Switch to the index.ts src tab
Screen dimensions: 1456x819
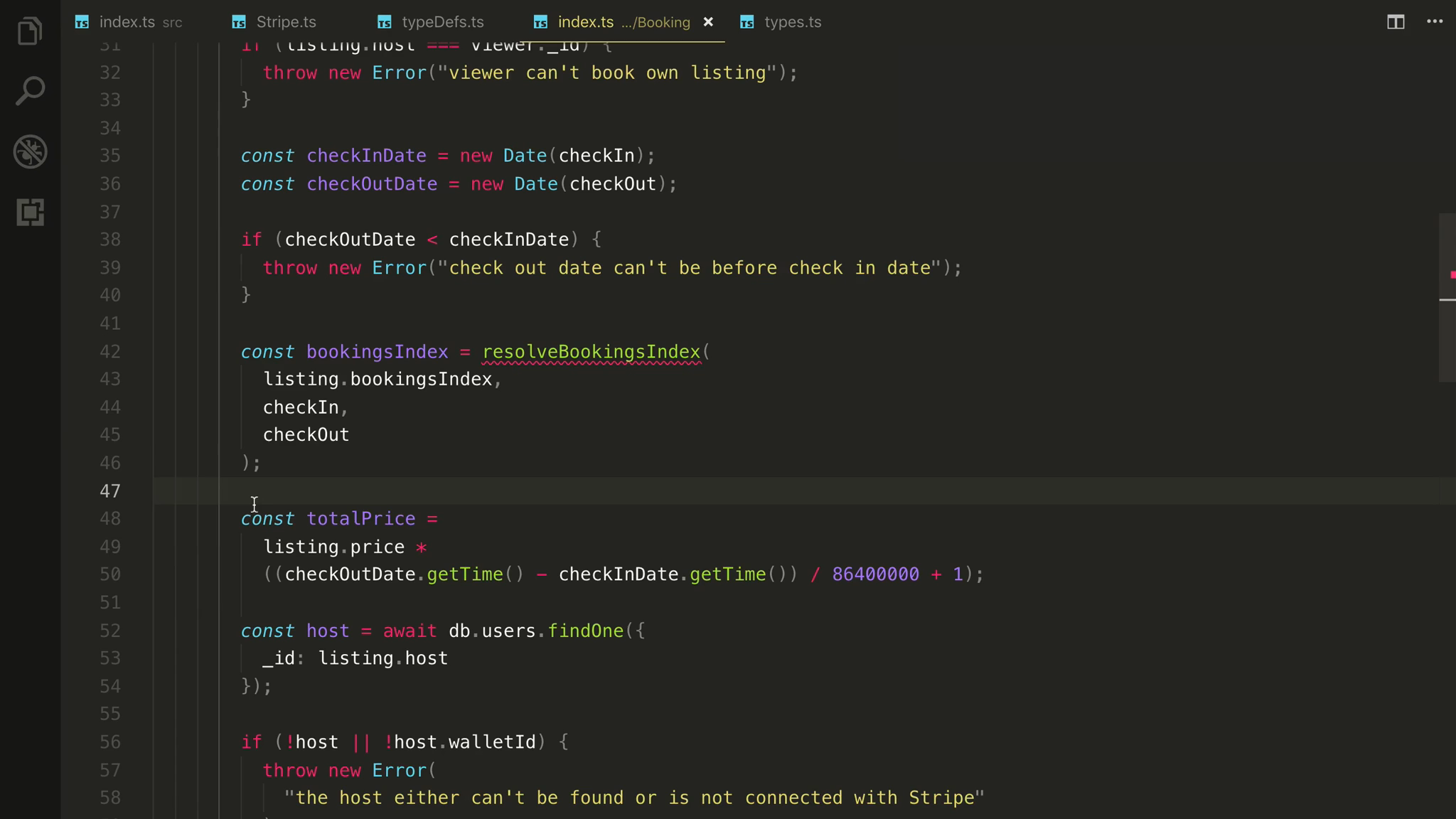click(128, 22)
